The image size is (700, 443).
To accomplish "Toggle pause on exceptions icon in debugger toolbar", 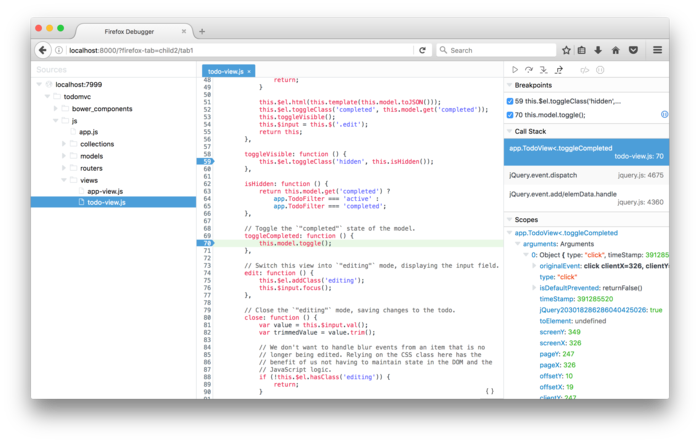I will pos(600,70).
